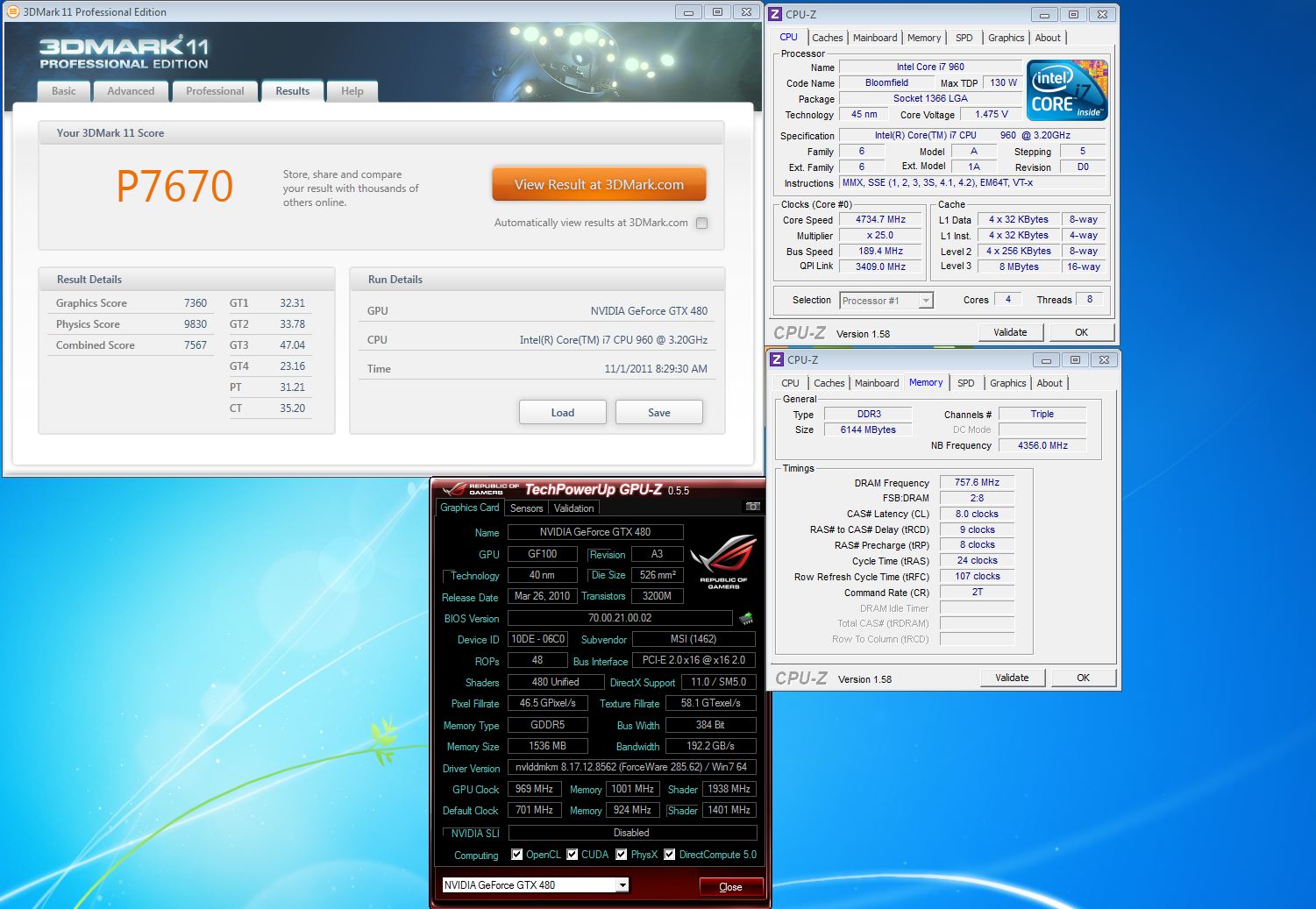Click the Core Speed value 4734.7 MHz
The width and height of the screenshot is (1316, 909).
[x=881, y=220]
